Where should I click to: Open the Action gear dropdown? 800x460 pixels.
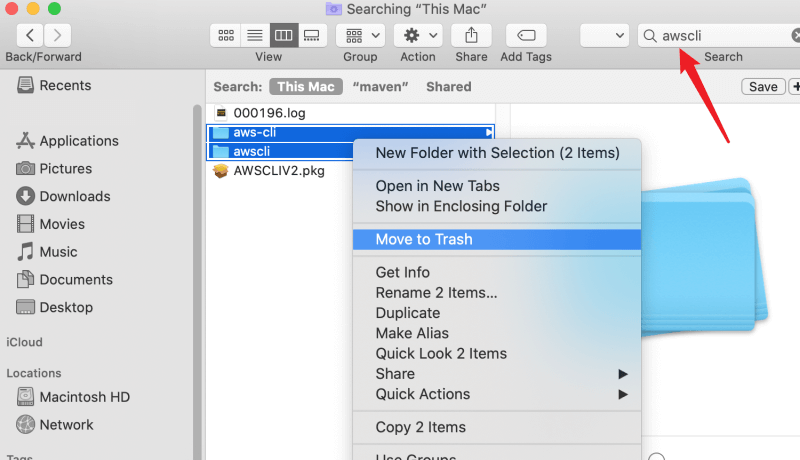418,35
